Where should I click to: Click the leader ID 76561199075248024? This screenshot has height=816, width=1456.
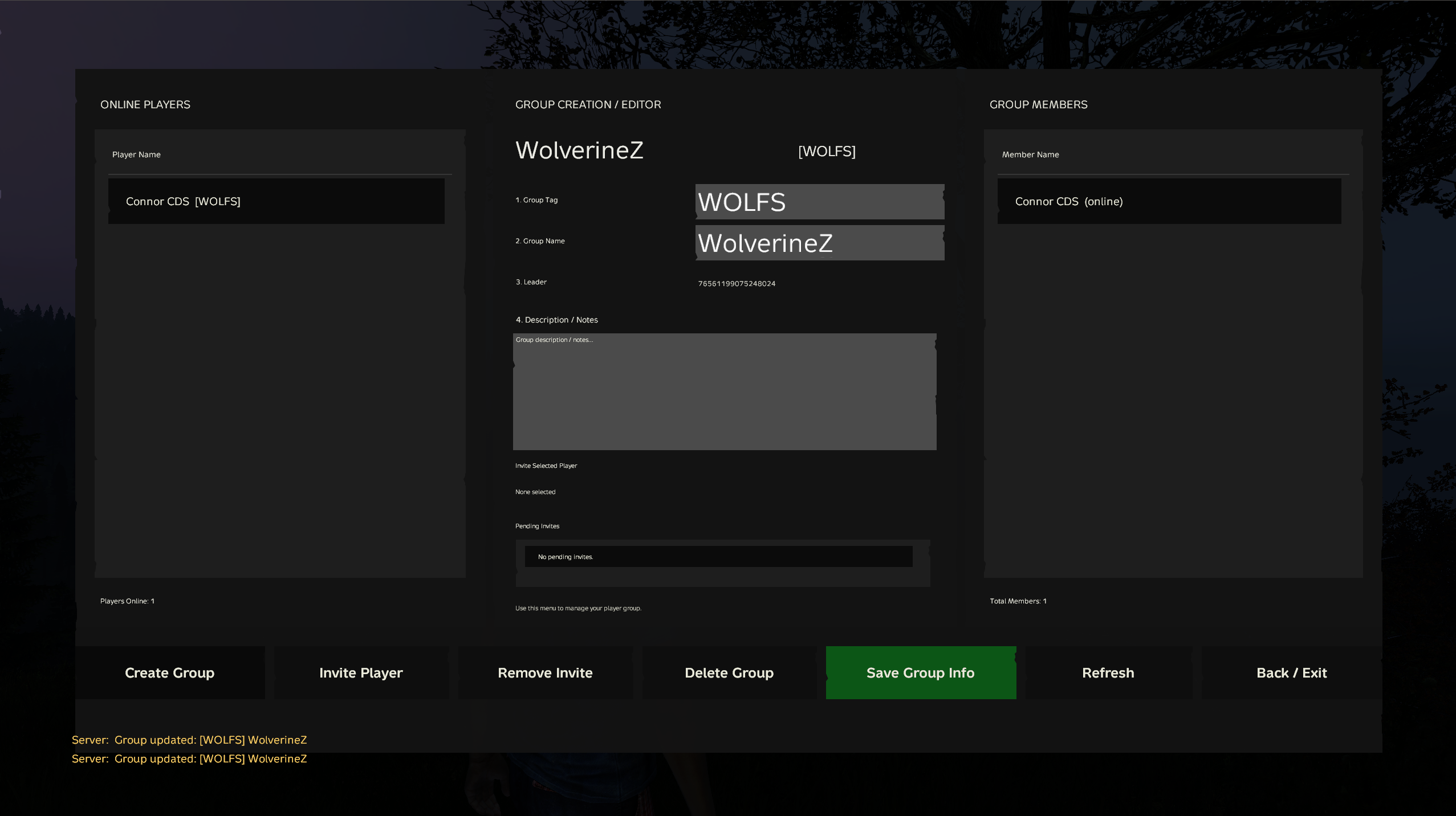click(737, 283)
